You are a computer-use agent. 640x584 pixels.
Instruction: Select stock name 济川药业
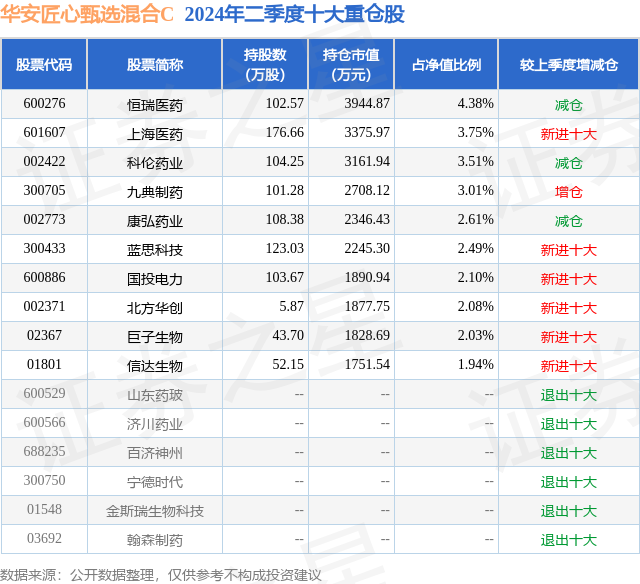coord(155,424)
